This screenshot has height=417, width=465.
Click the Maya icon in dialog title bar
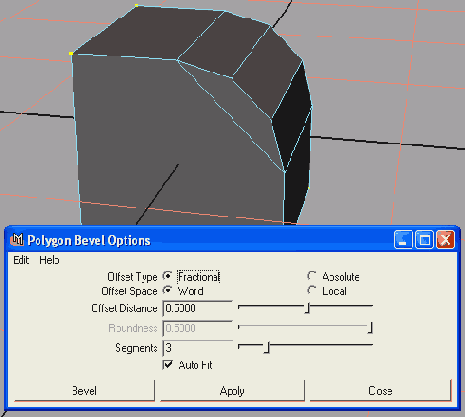(17, 240)
